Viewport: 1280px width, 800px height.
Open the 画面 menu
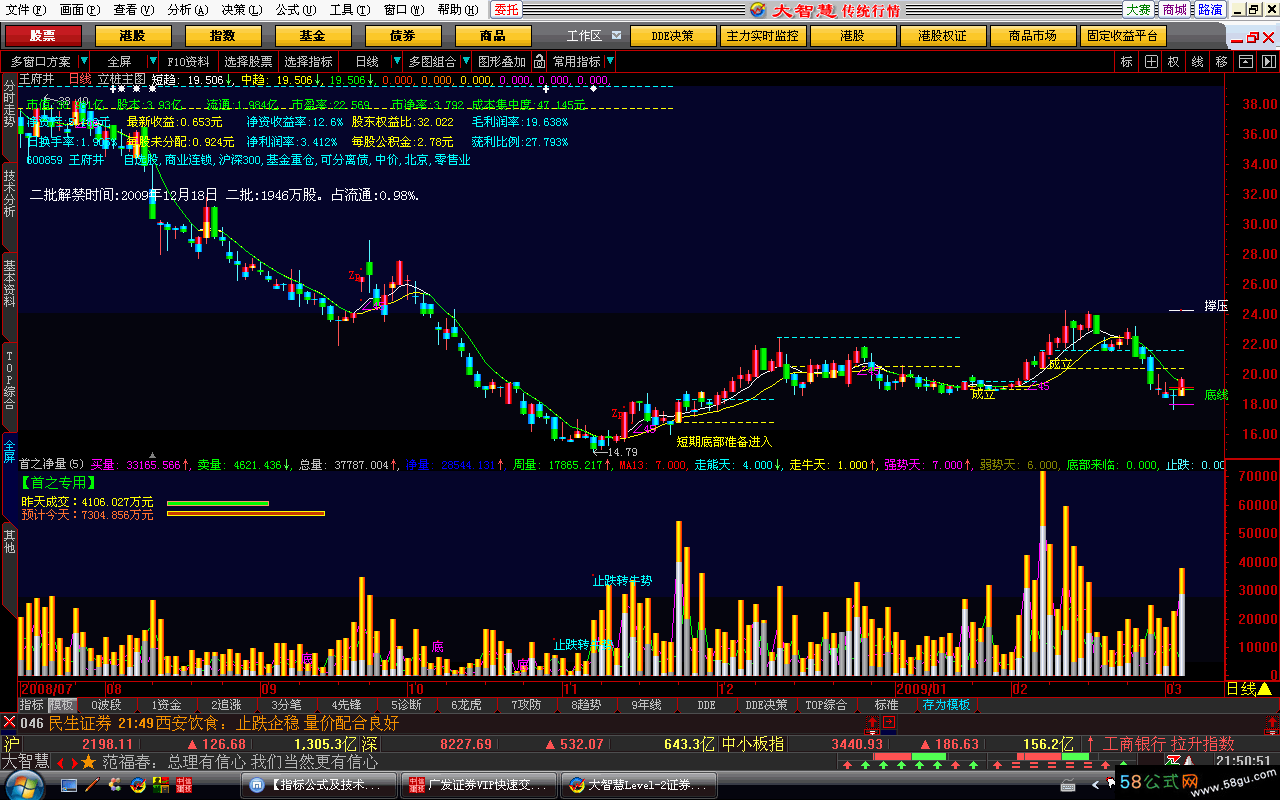coord(79,9)
